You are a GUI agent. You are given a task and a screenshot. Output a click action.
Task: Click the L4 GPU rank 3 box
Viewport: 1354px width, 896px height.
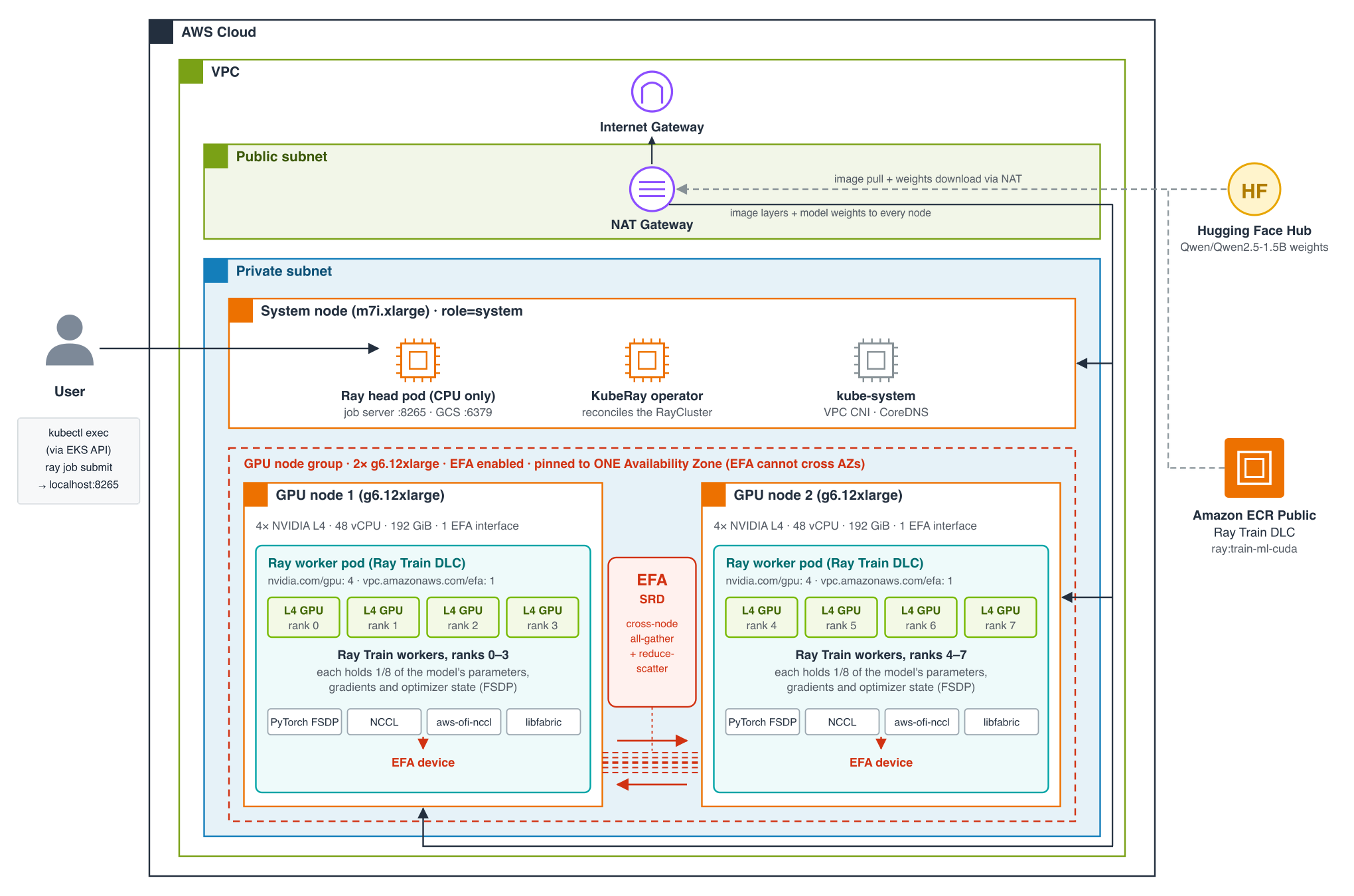(x=542, y=617)
